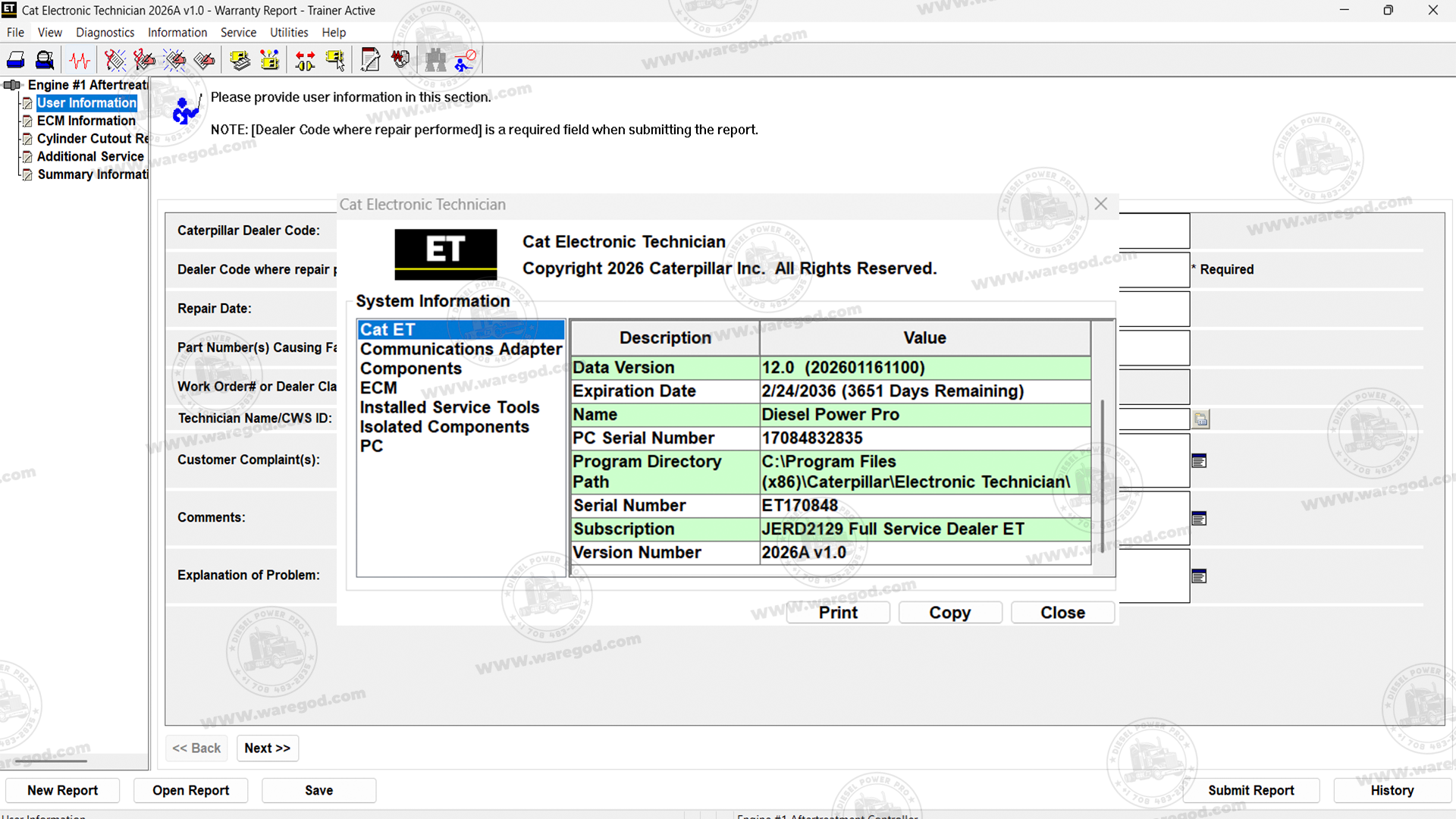This screenshot has height=819, width=1456.
Task: Select Summary Information tree node
Action: 92,174
